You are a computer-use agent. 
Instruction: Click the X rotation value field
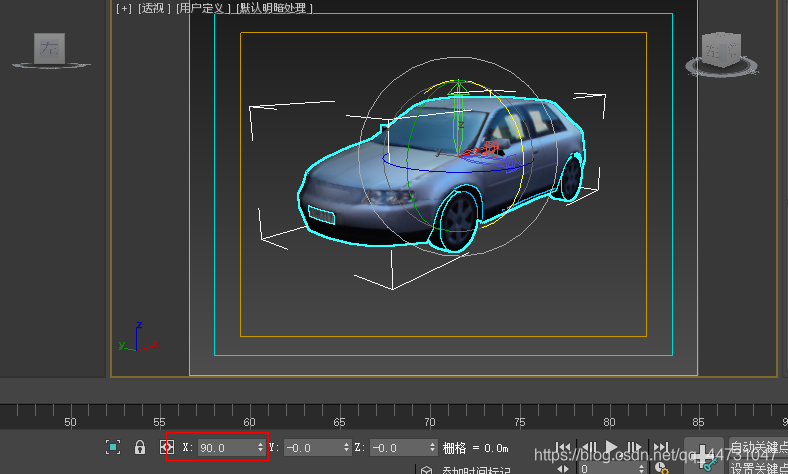[x=227, y=447]
